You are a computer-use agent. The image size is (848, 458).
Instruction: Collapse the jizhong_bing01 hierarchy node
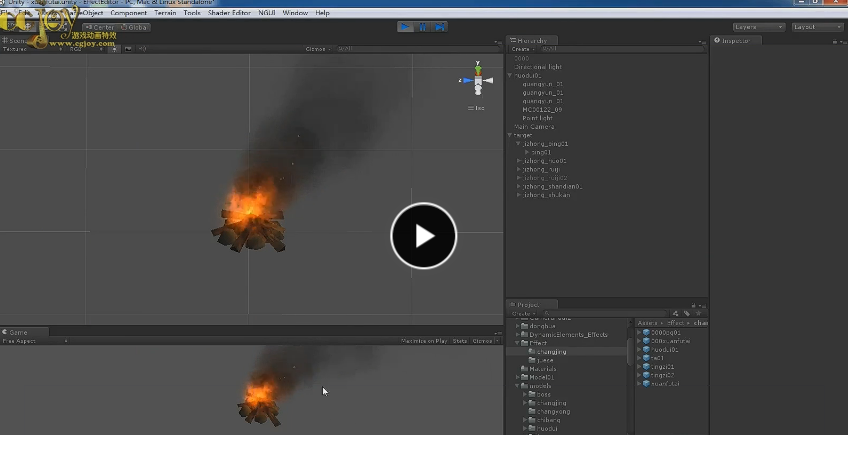click(x=518, y=144)
